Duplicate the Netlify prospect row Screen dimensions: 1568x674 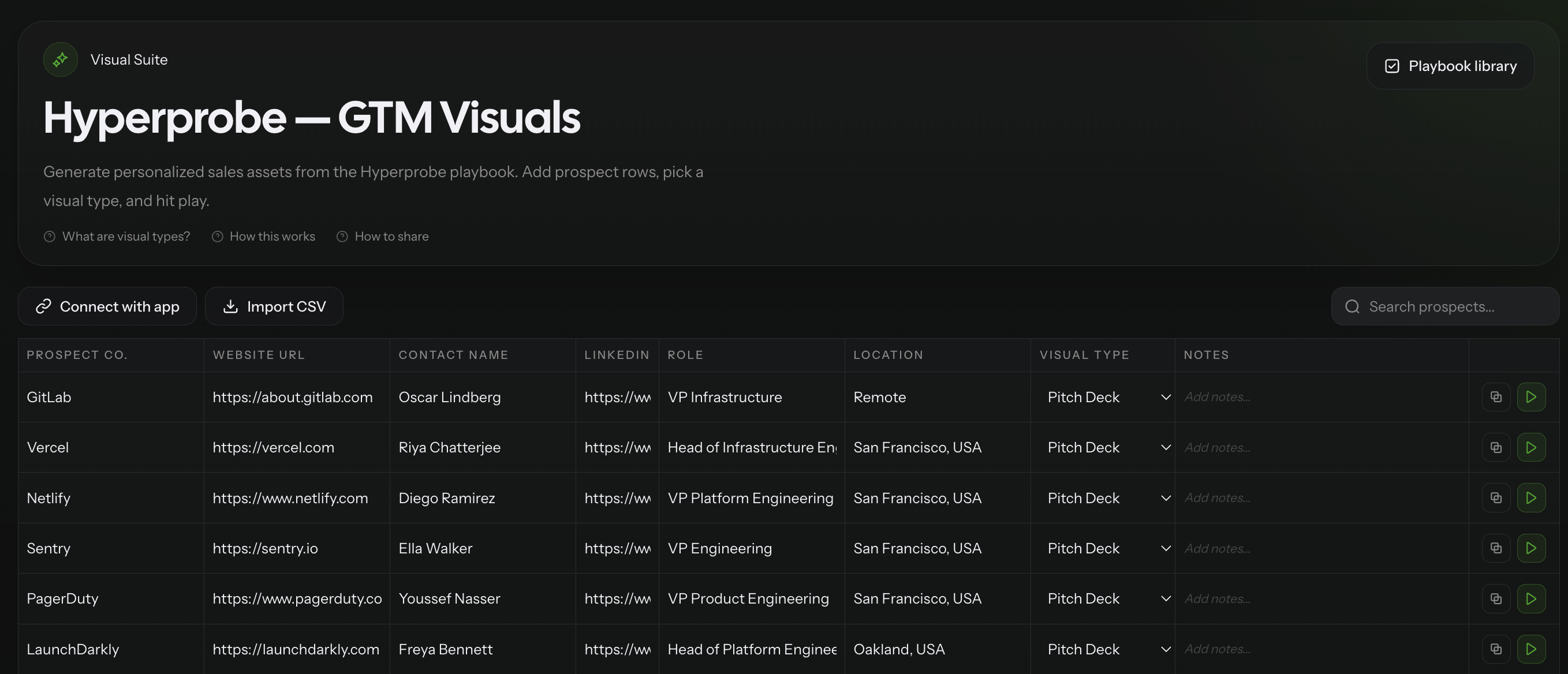click(x=1496, y=498)
